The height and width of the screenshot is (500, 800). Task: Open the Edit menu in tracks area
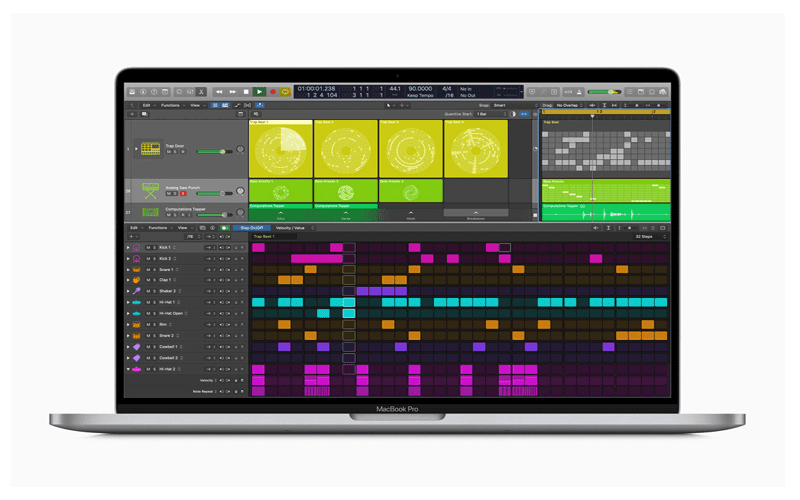[146, 105]
